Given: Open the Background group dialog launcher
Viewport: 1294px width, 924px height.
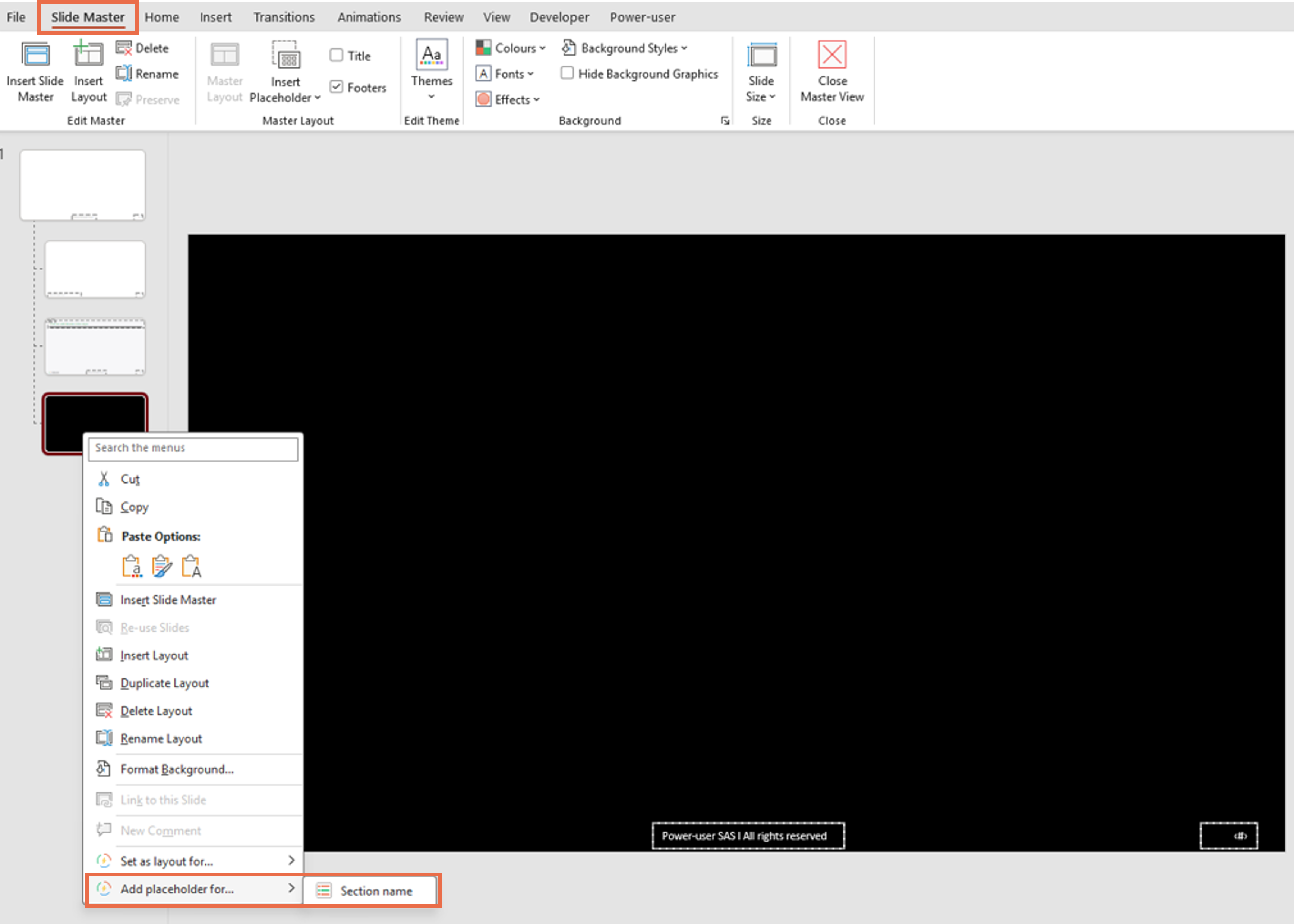Looking at the screenshot, I should coord(725,121).
